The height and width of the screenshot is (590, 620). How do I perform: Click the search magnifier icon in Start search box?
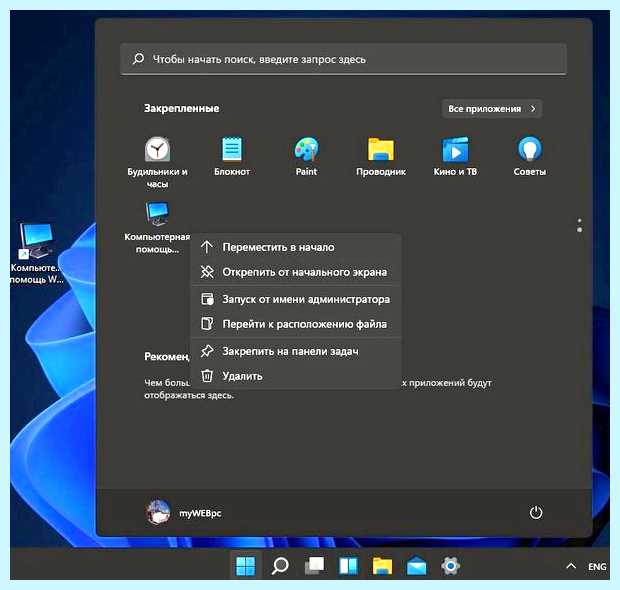click(x=138, y=59)
